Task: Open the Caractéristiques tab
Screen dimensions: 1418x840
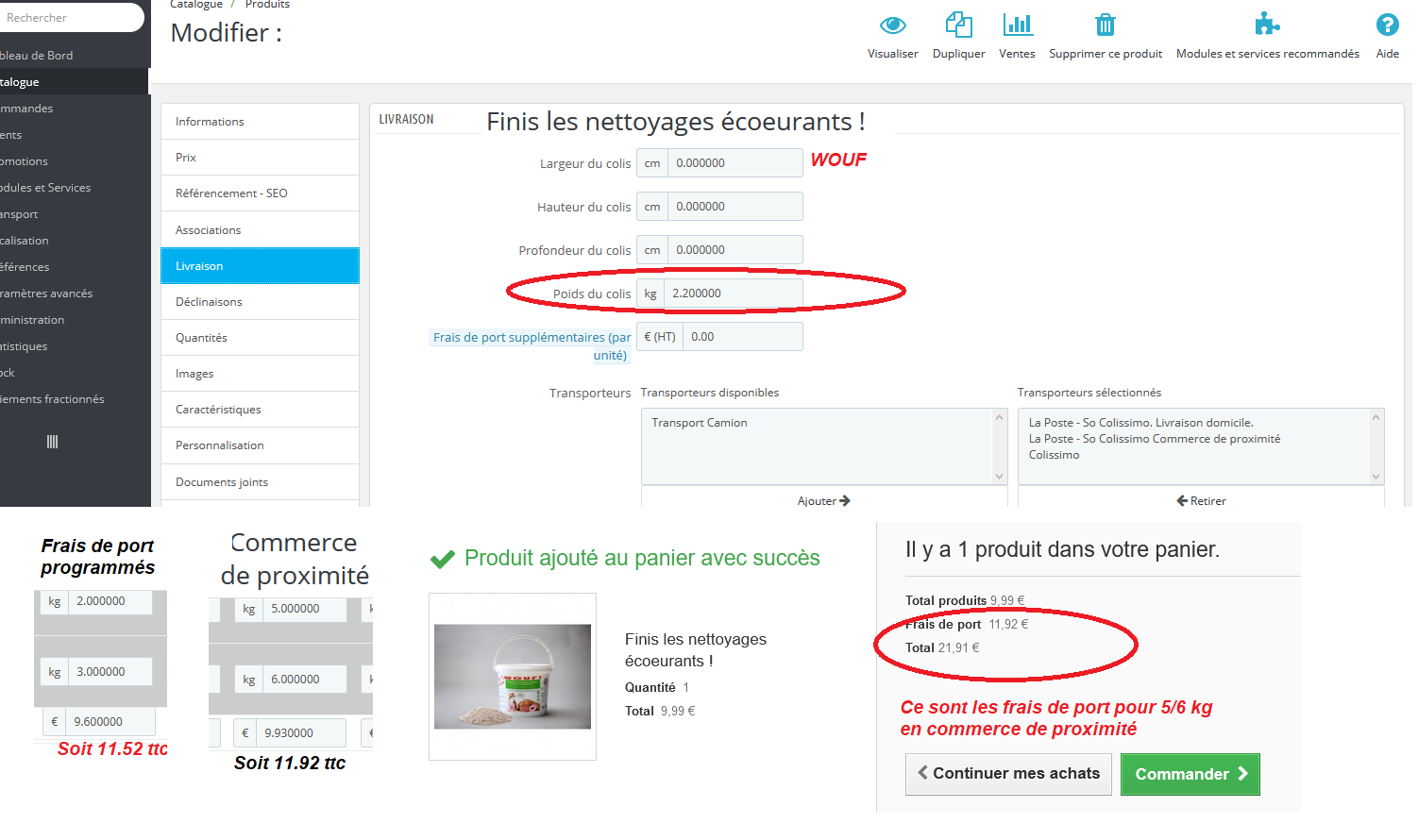Action: pyautogui.click(x=260, y=410)
